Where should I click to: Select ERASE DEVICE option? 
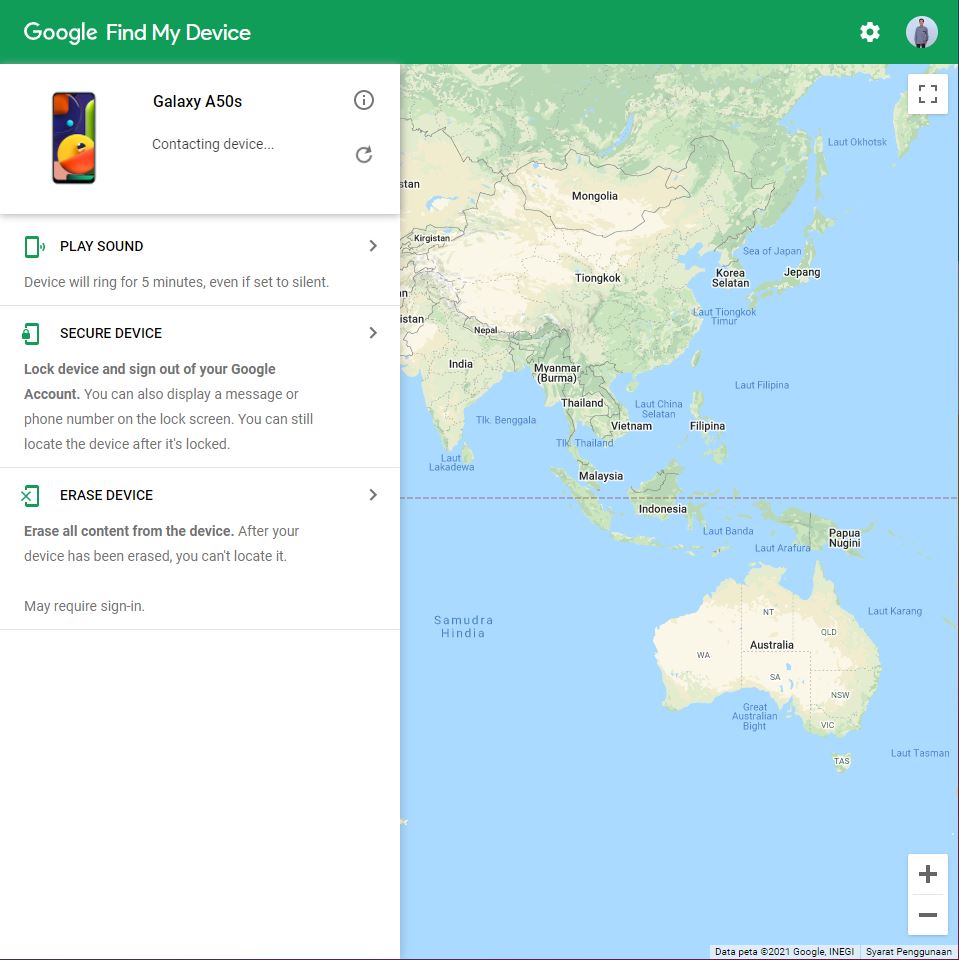coord(107,495)
